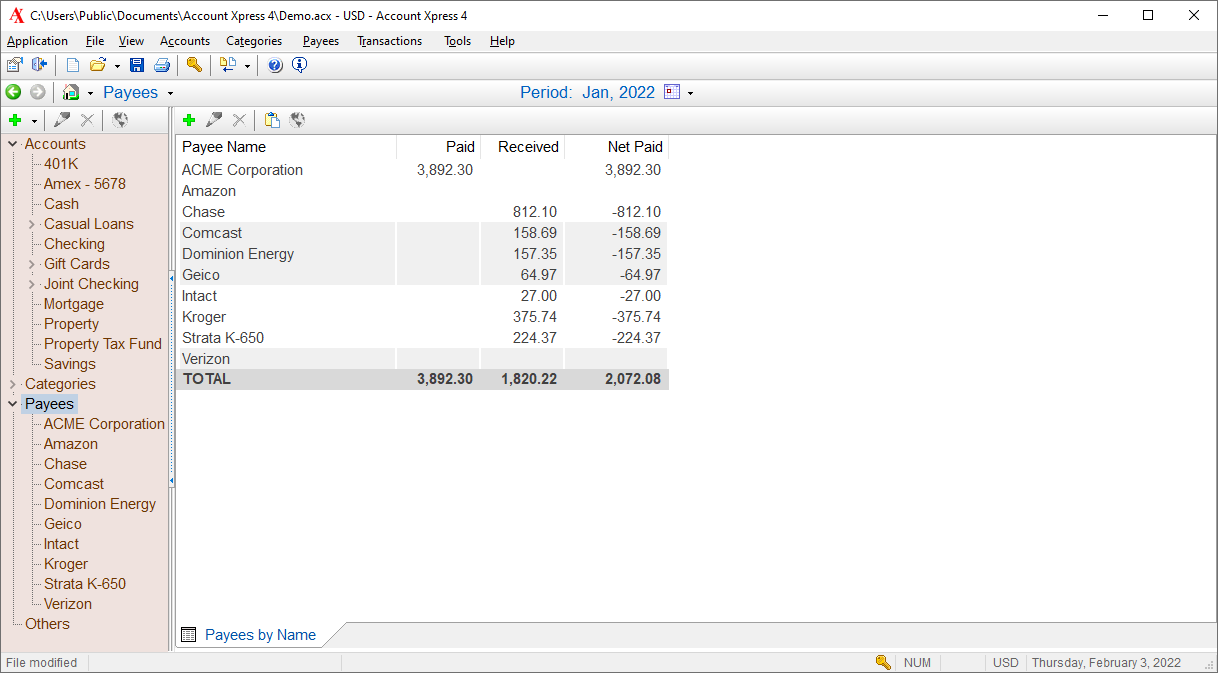Click the clipboard paste icon above the payee list

click(x=272, y=120)
